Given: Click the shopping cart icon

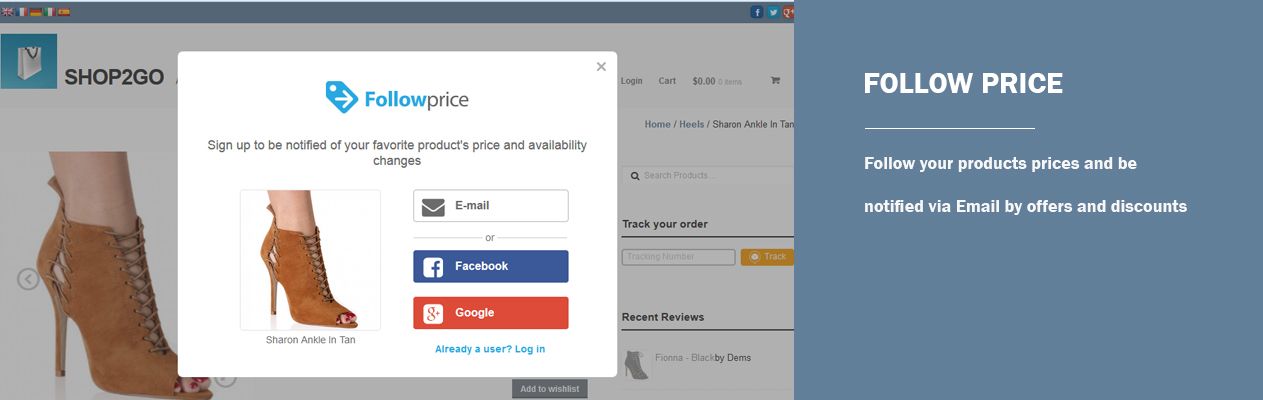Looking at the screenshot, I should pyautogui.click(x=774, y=81).
